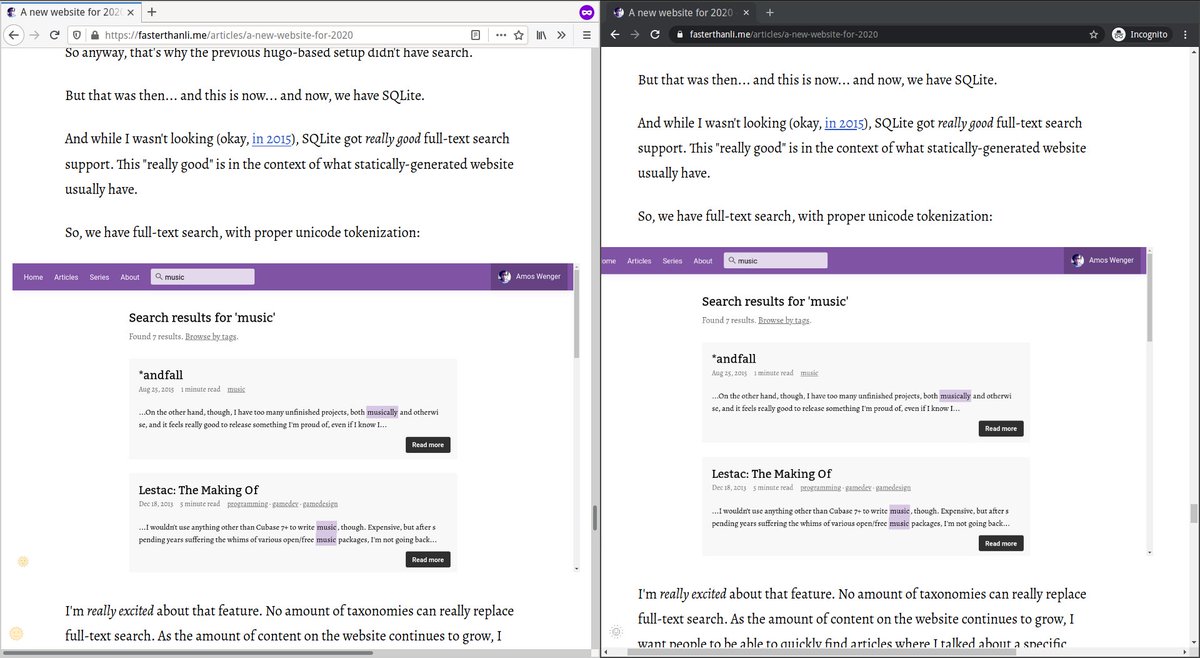Click 'programming' tag in Firefox screenshot
The height and width of the screenshot is (658, 1200).
248,504
